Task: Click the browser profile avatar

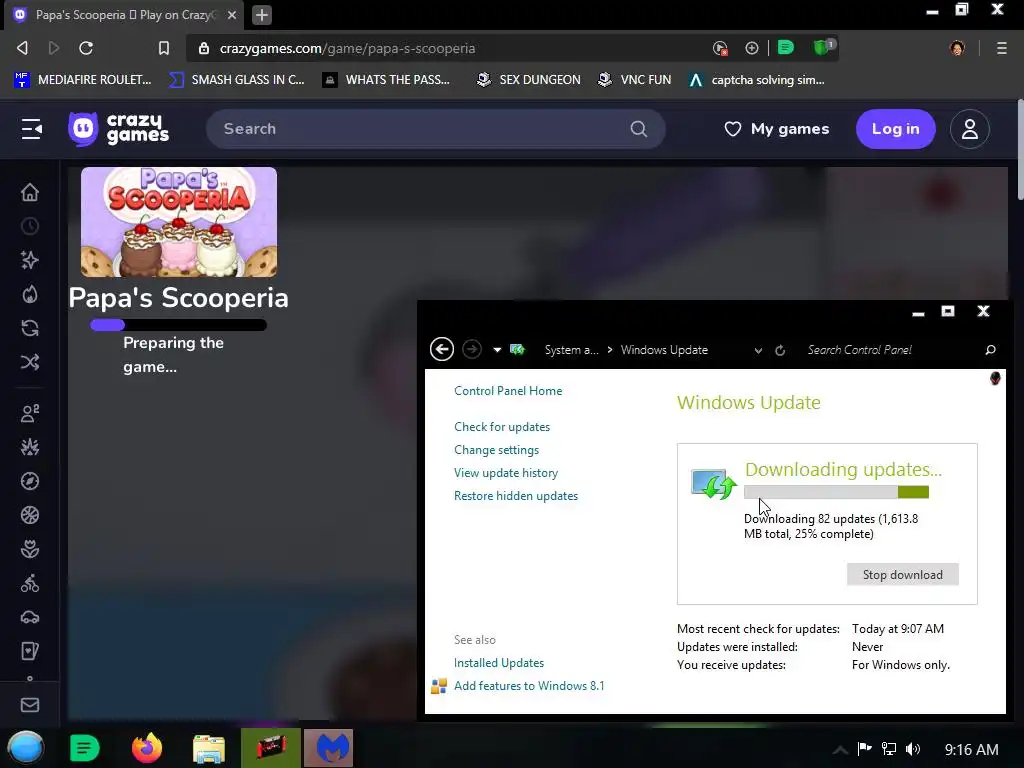Action: [x=957, y=48]
